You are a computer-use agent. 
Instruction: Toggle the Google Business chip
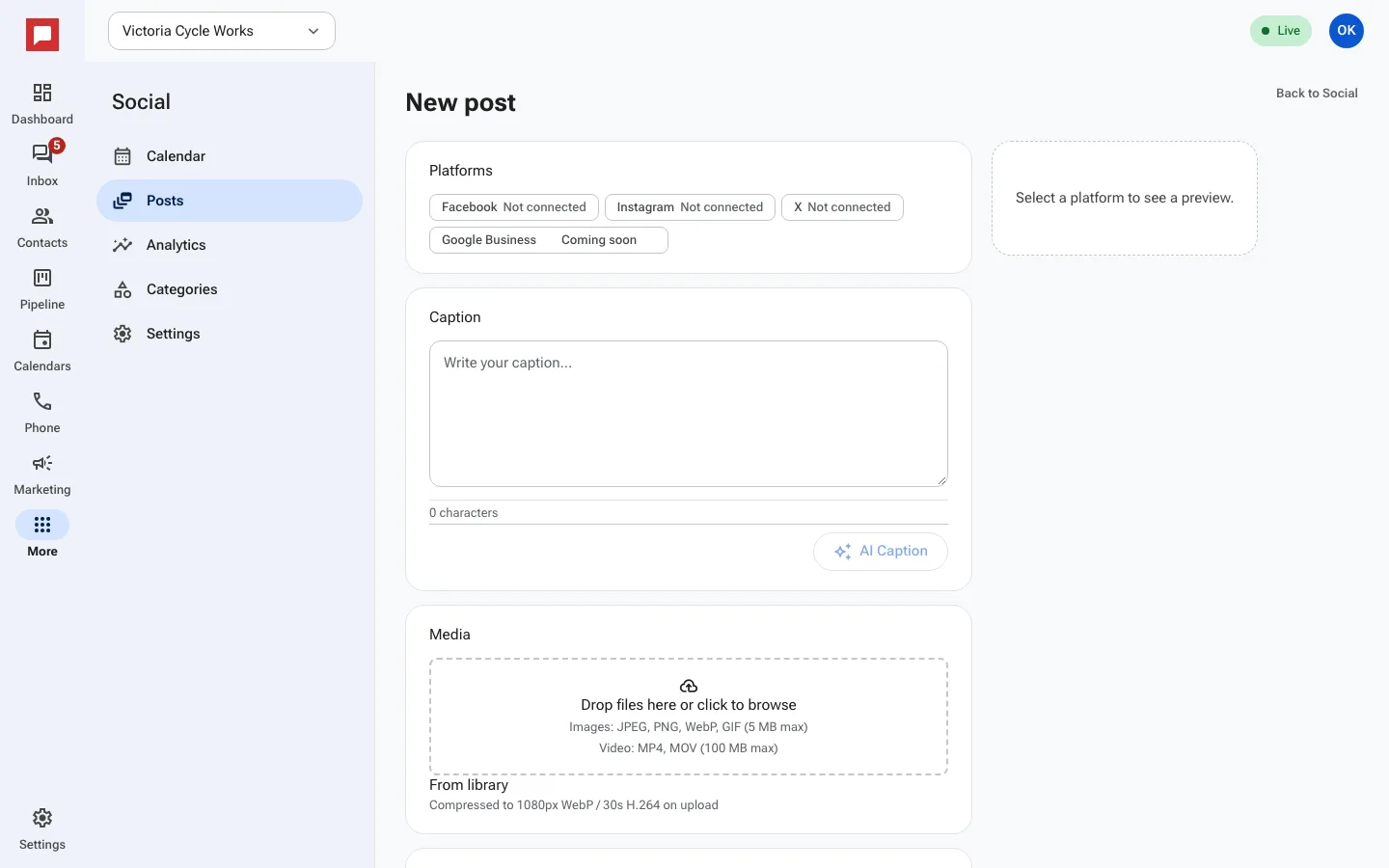coord(549,240)
